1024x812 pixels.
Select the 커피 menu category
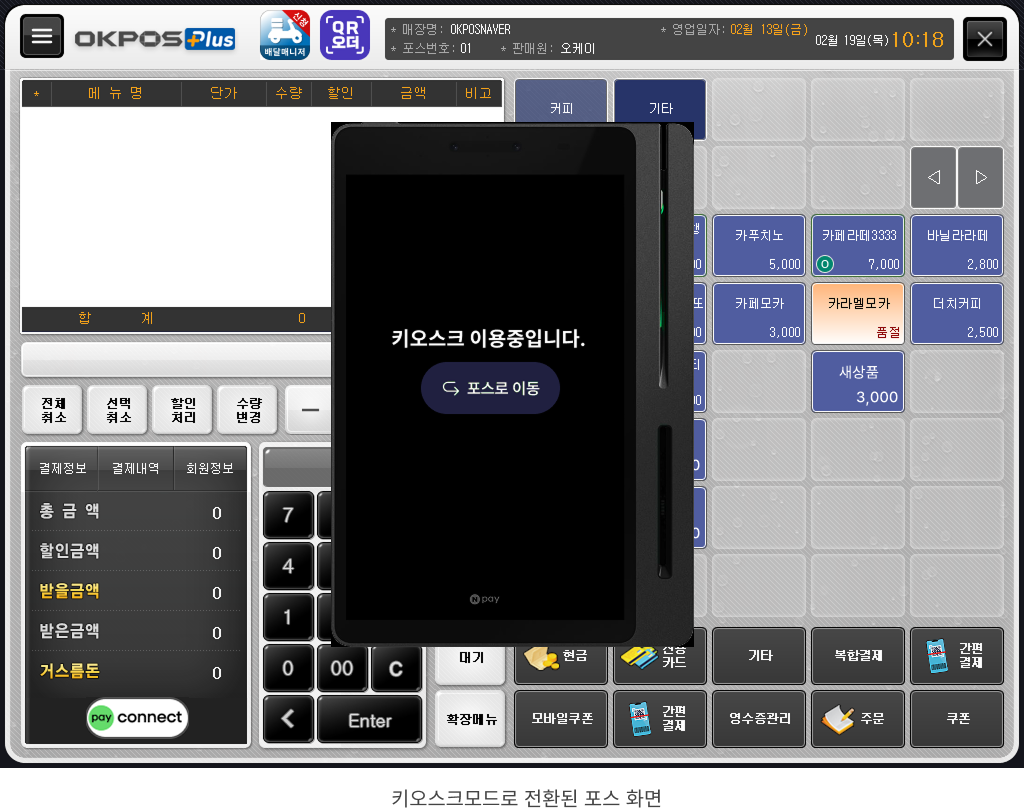(x=561, y=108)
